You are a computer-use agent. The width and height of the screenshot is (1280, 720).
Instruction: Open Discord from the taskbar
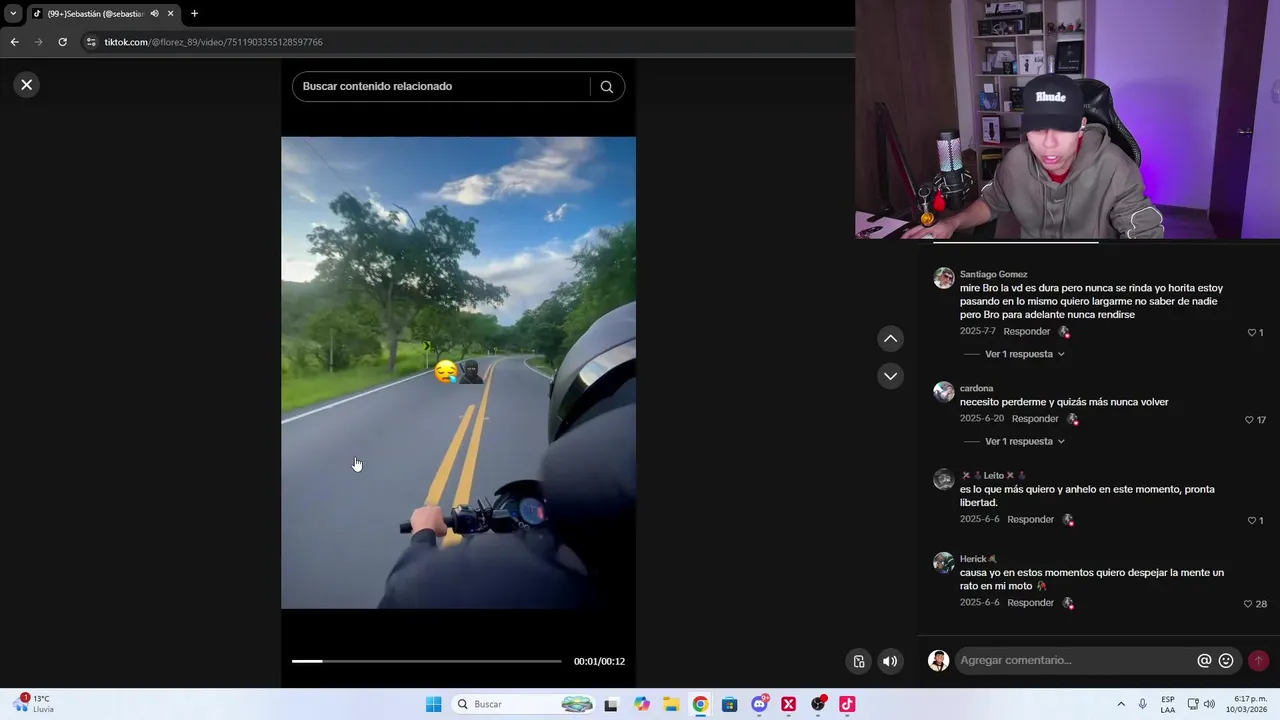click(x=759, y=704)
